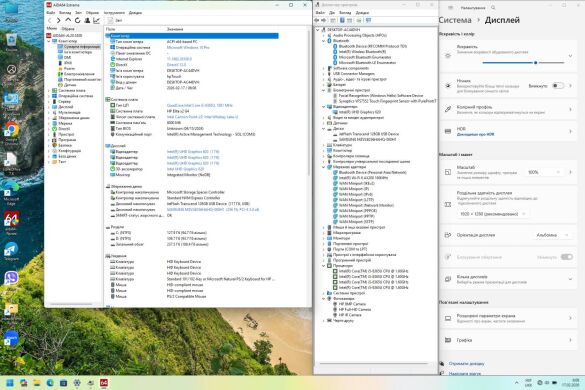
Task: Toggle the rotation lock switch
Action: 566,257
